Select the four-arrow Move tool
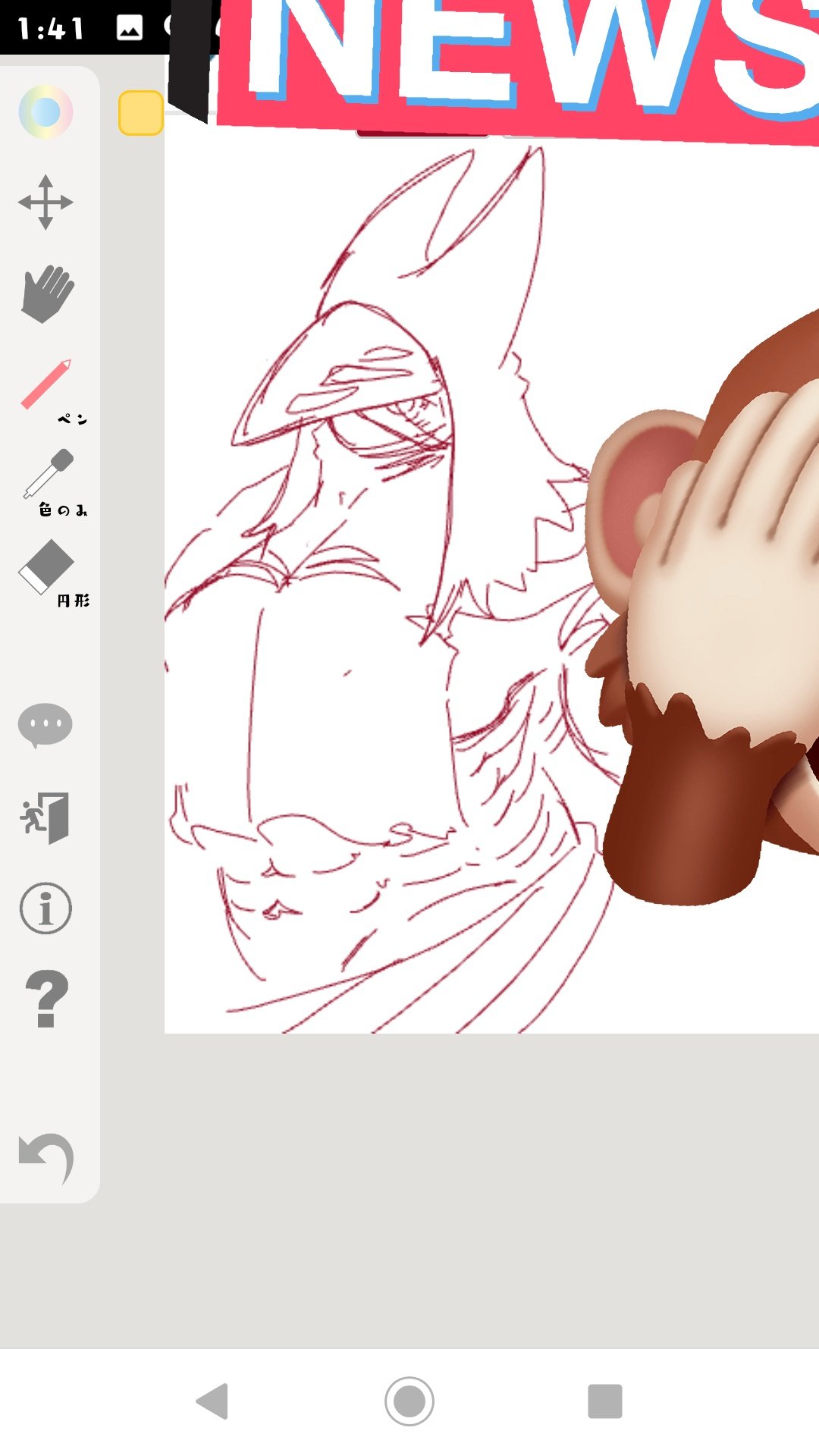Viewport: 819px width, 1456px height. coord(45,202)
